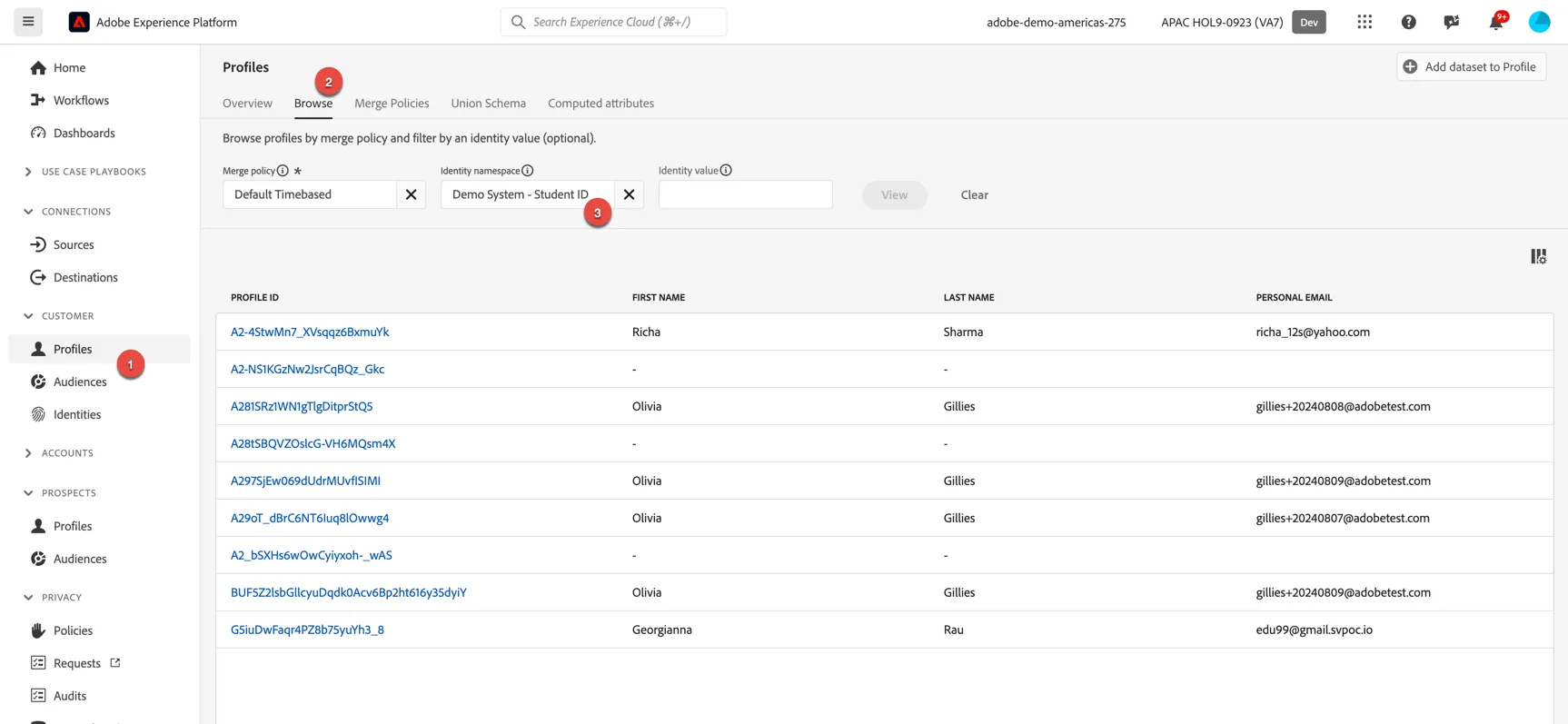Show Merge policy info tooltip icon
The height and width of the screenshot is (724, 1568).
point(283,171)
